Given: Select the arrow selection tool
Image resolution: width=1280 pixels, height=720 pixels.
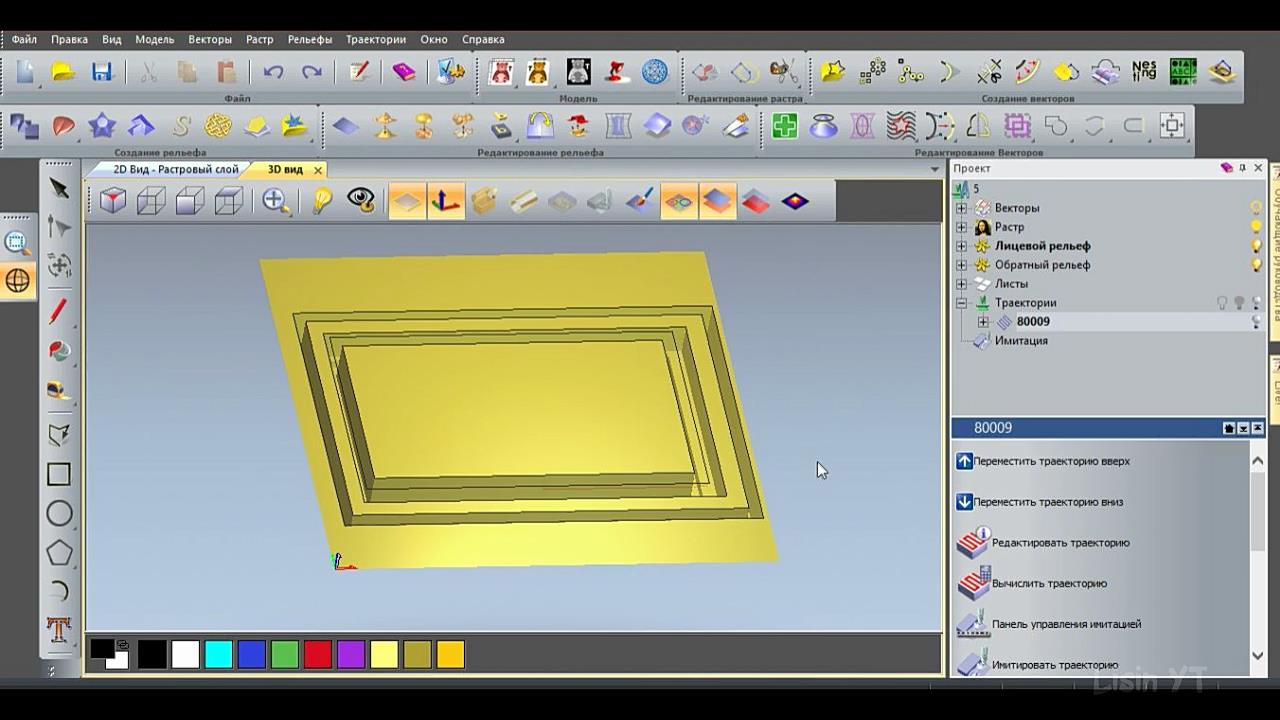Looking at the screenshot, I should pos(59,189).
